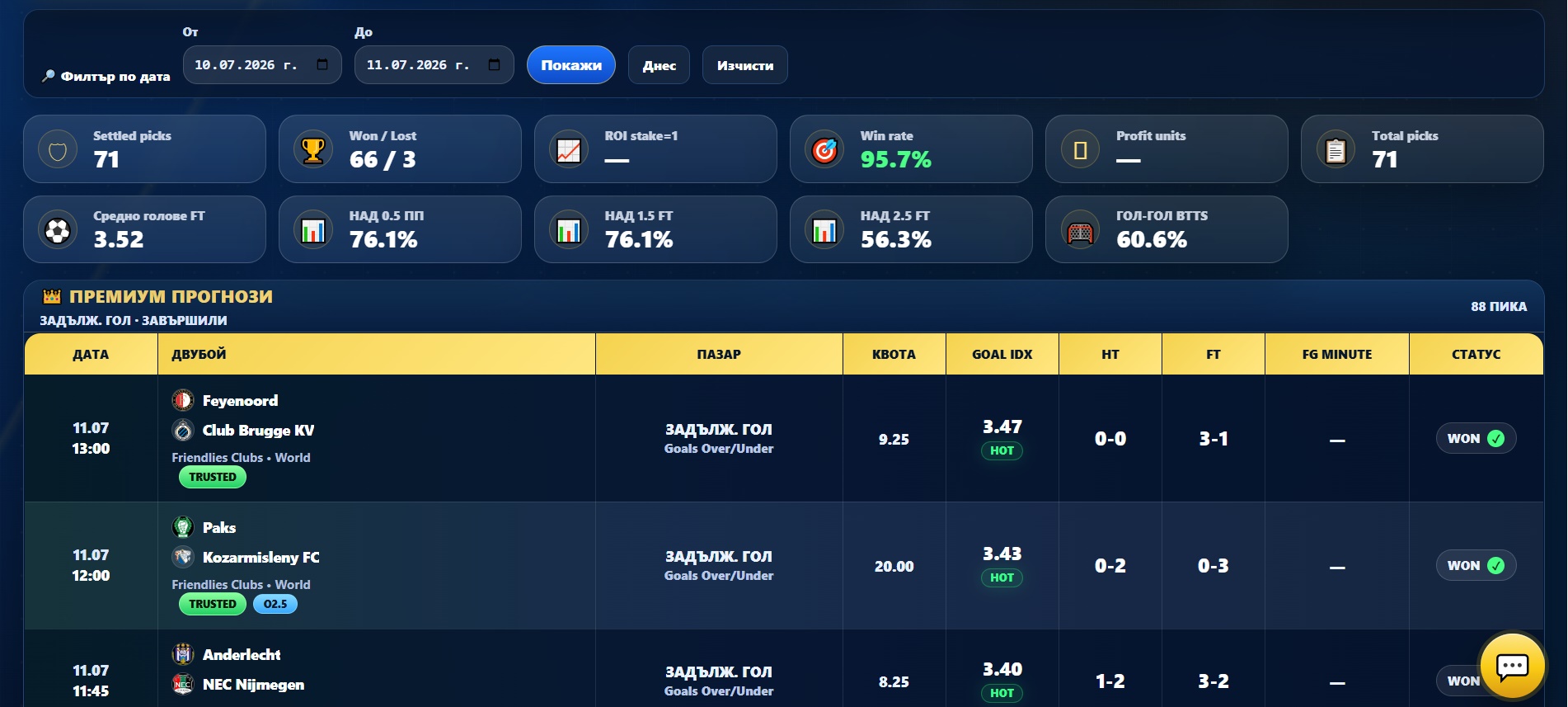Click the ГОЛ-ГОЛ BTTS value 60.6%
The width and height of the screenshot is (1568, 707).
click(x=1152, y=240)
